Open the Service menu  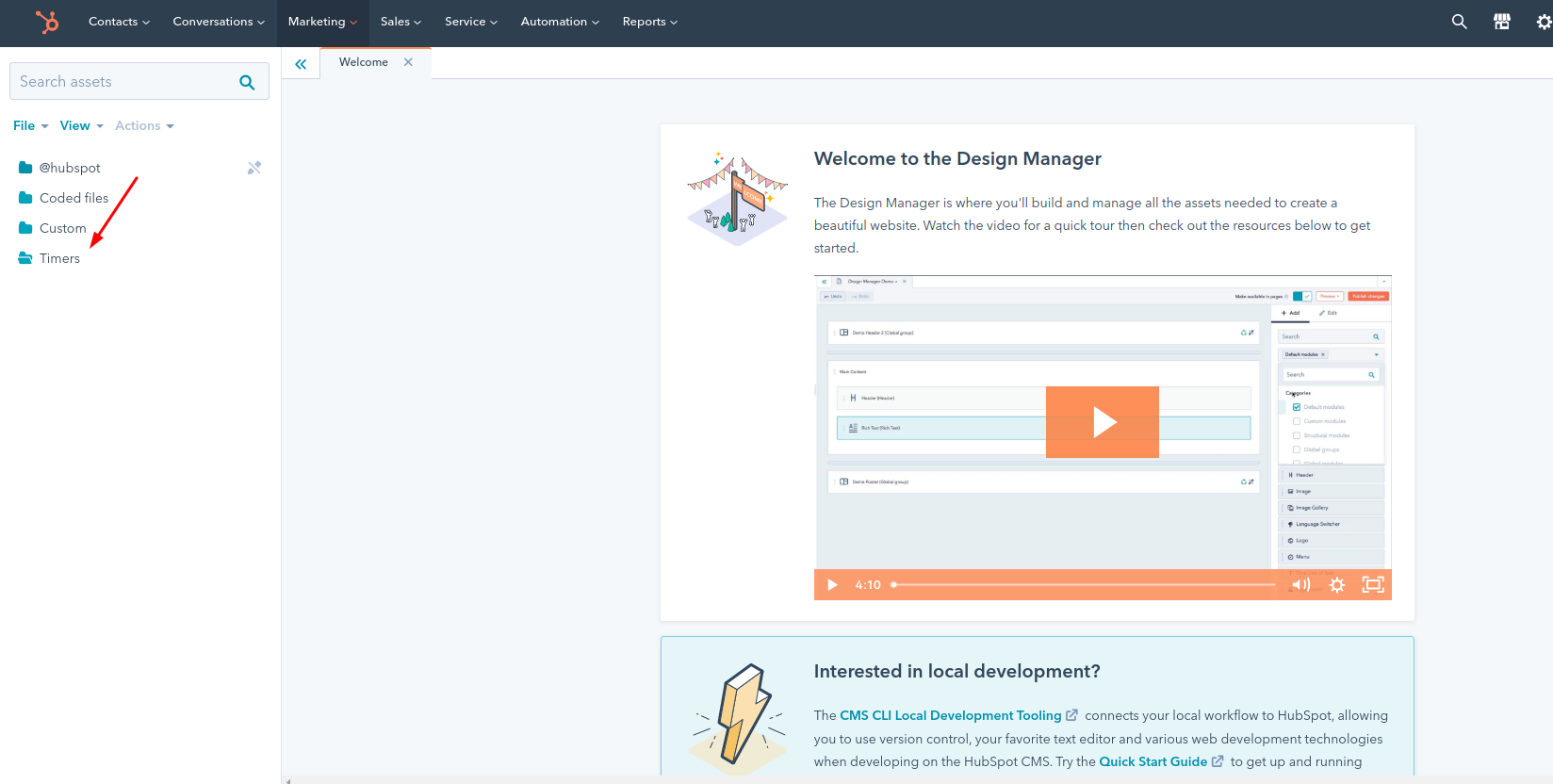point(471,22)
